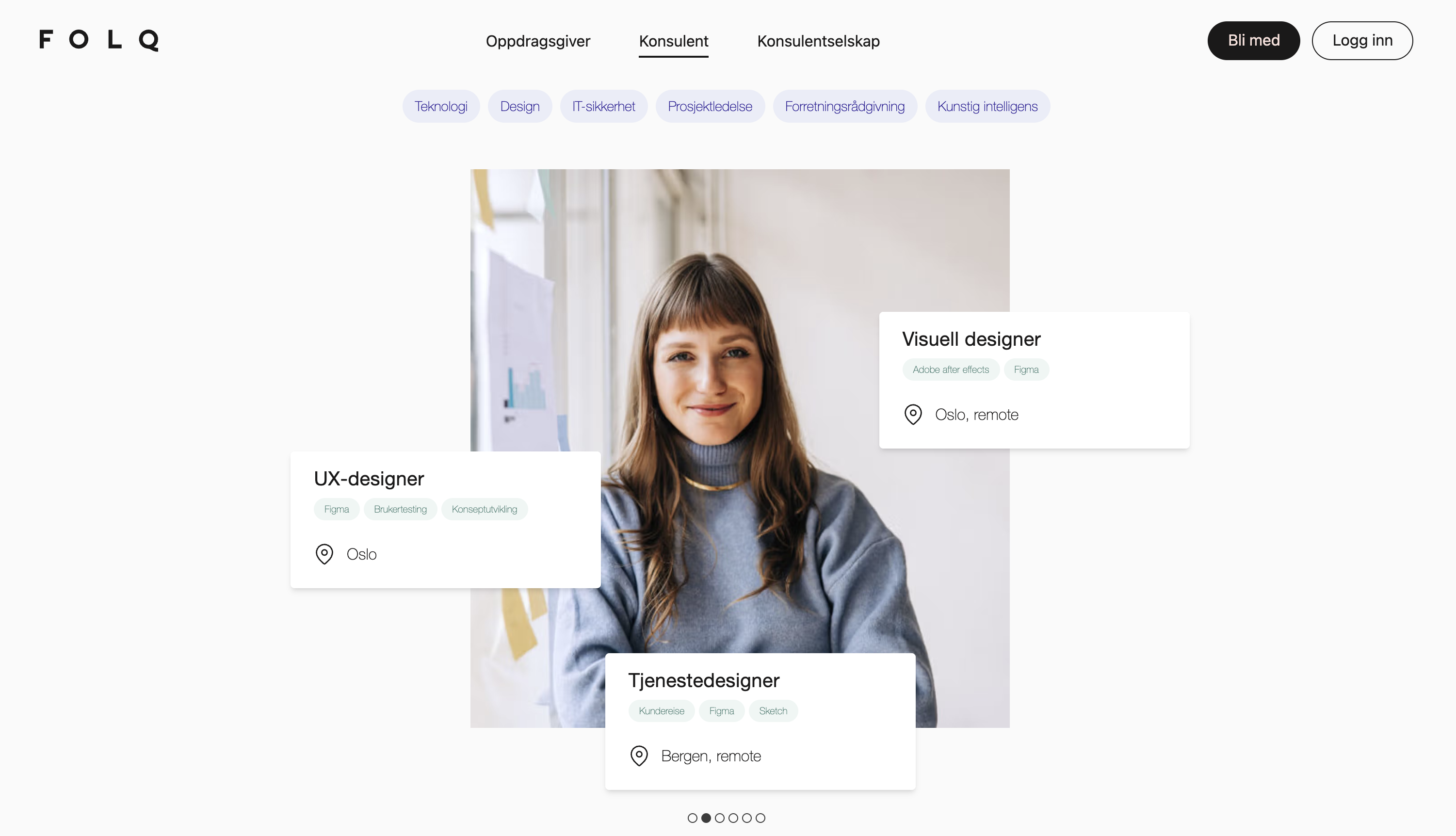Select the first carousel dot
The height and width of the screenshot is (836, 1456).
tap(693, 818)
